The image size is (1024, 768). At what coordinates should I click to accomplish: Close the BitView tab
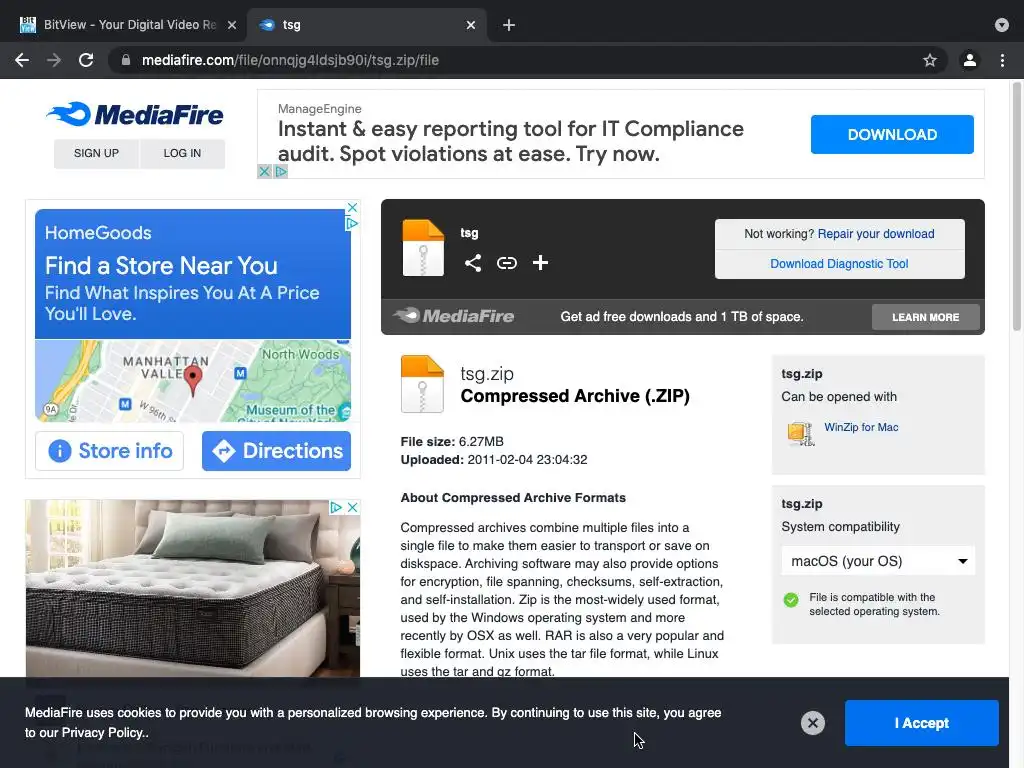coord(232,25)
